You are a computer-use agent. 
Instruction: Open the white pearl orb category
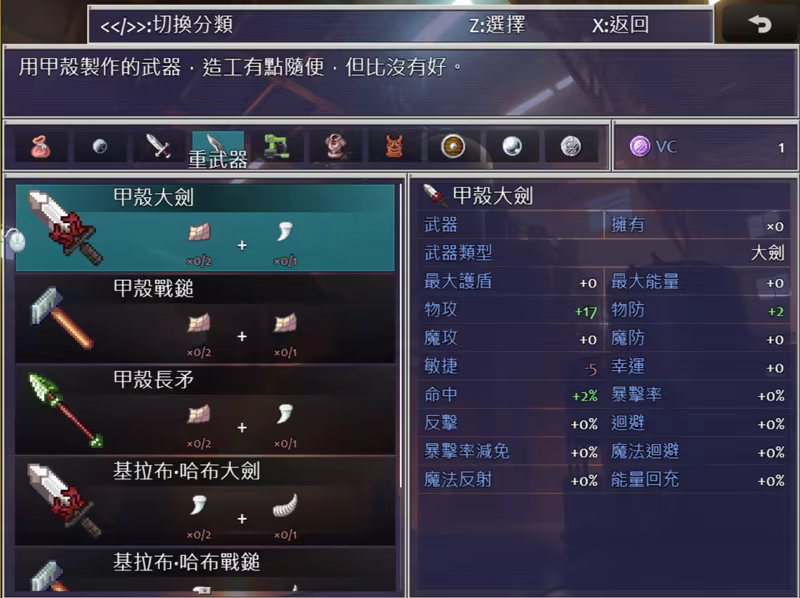[x=512, y=147]
